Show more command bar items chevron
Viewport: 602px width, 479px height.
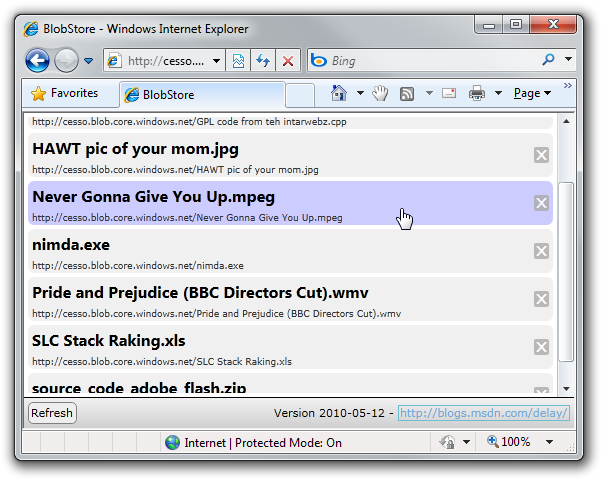coord(568,86)
